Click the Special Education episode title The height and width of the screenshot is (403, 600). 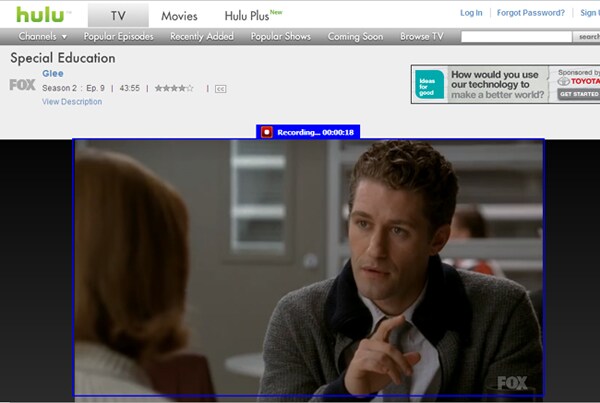(x=63, y=58)
